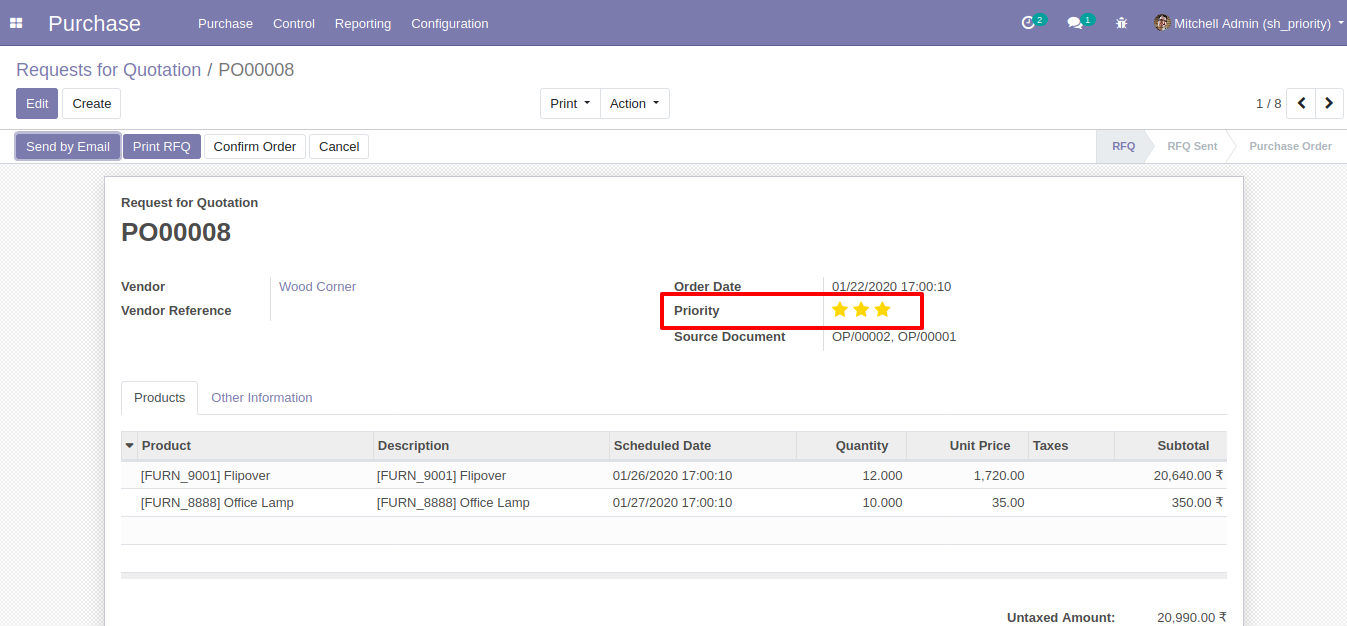Screen dimensions: 1347x626
Task: Set priority to two stars
Action: tap(861, 310)
